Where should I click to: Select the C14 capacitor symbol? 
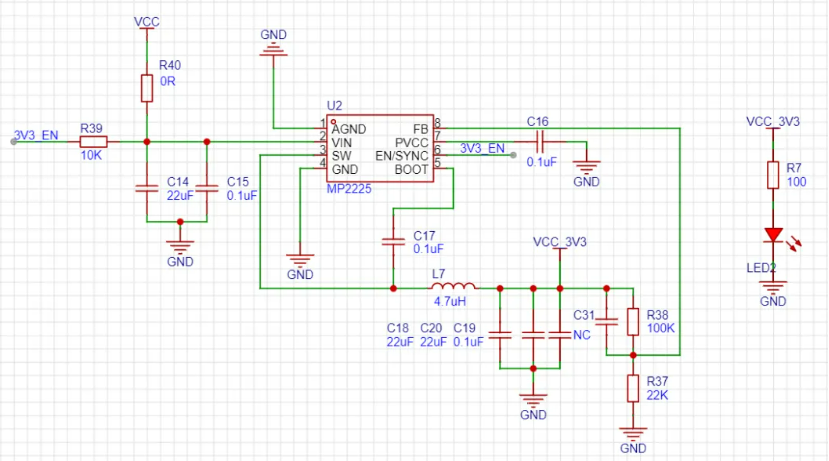(146, 189)
